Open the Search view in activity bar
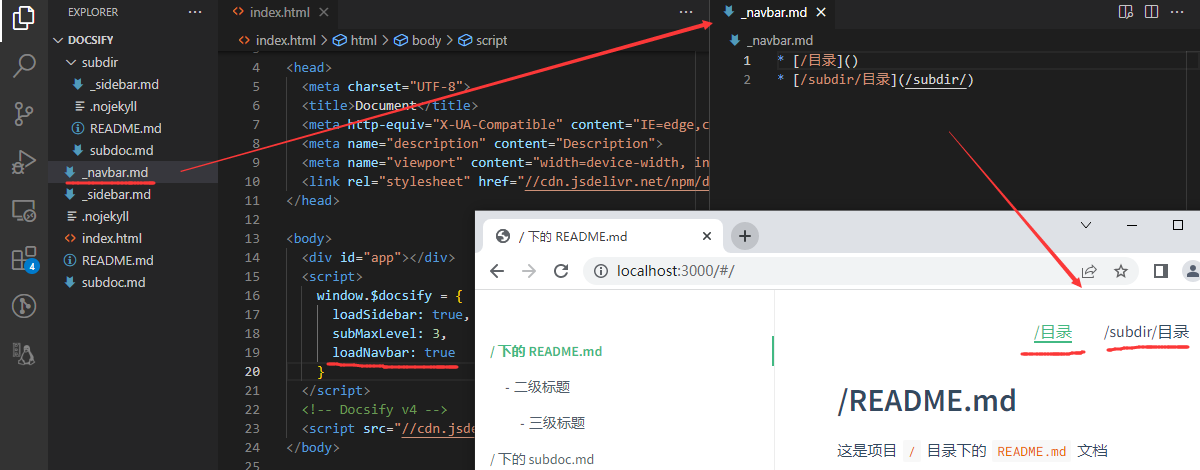1200x470 pixels. 24,66
